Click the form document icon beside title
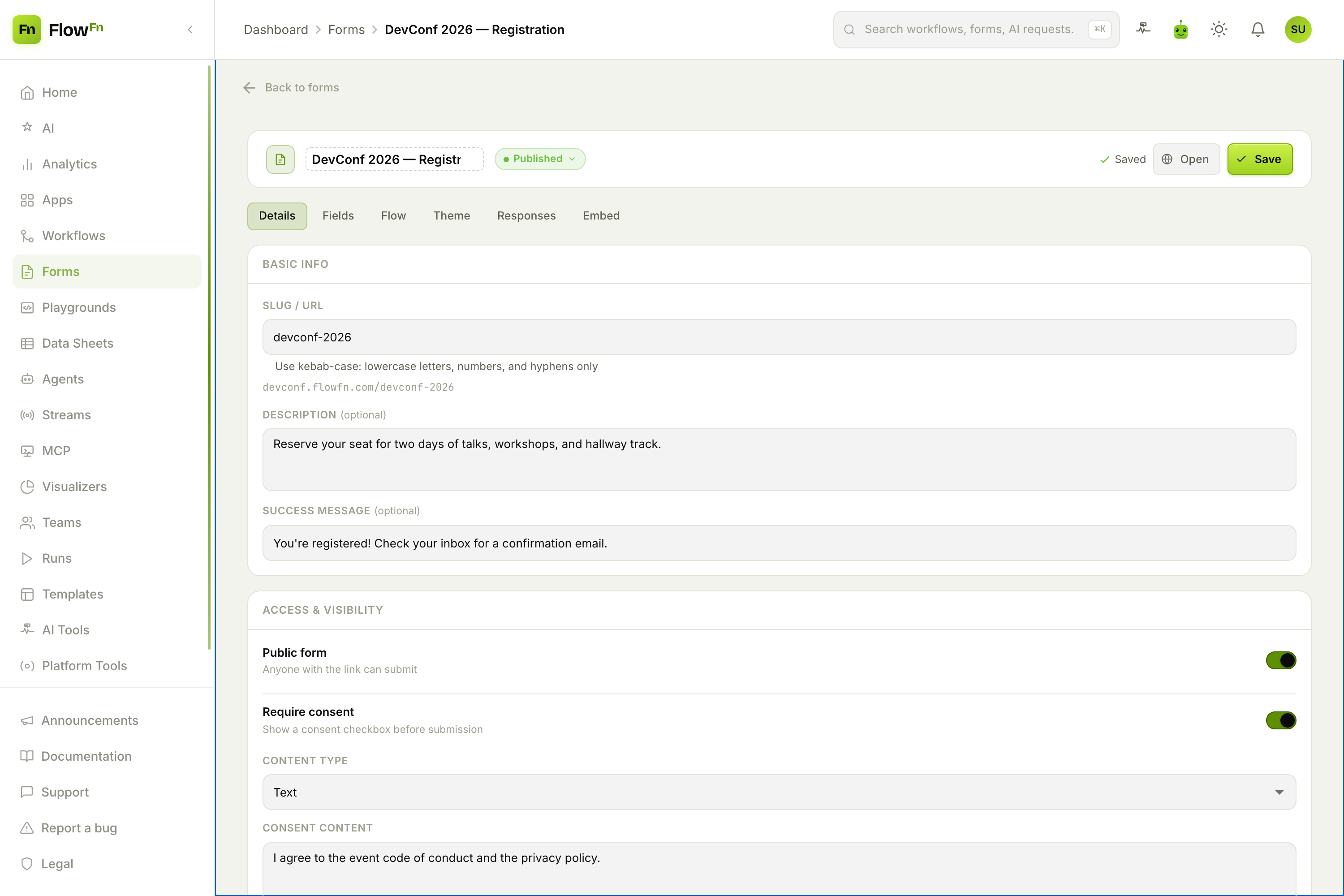Viewport: 1344px width, 896px height. (x=280, y=159)
